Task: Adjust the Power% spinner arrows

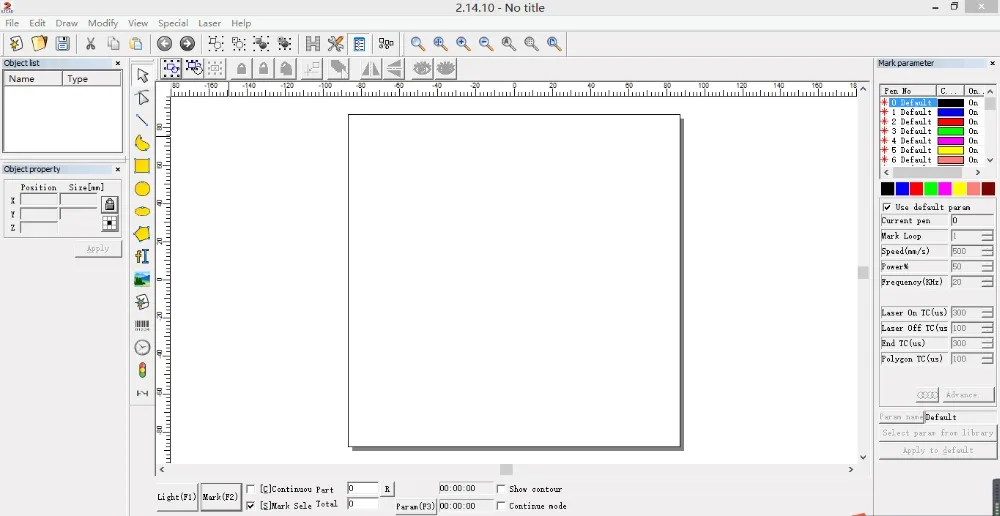Action: 987,267
